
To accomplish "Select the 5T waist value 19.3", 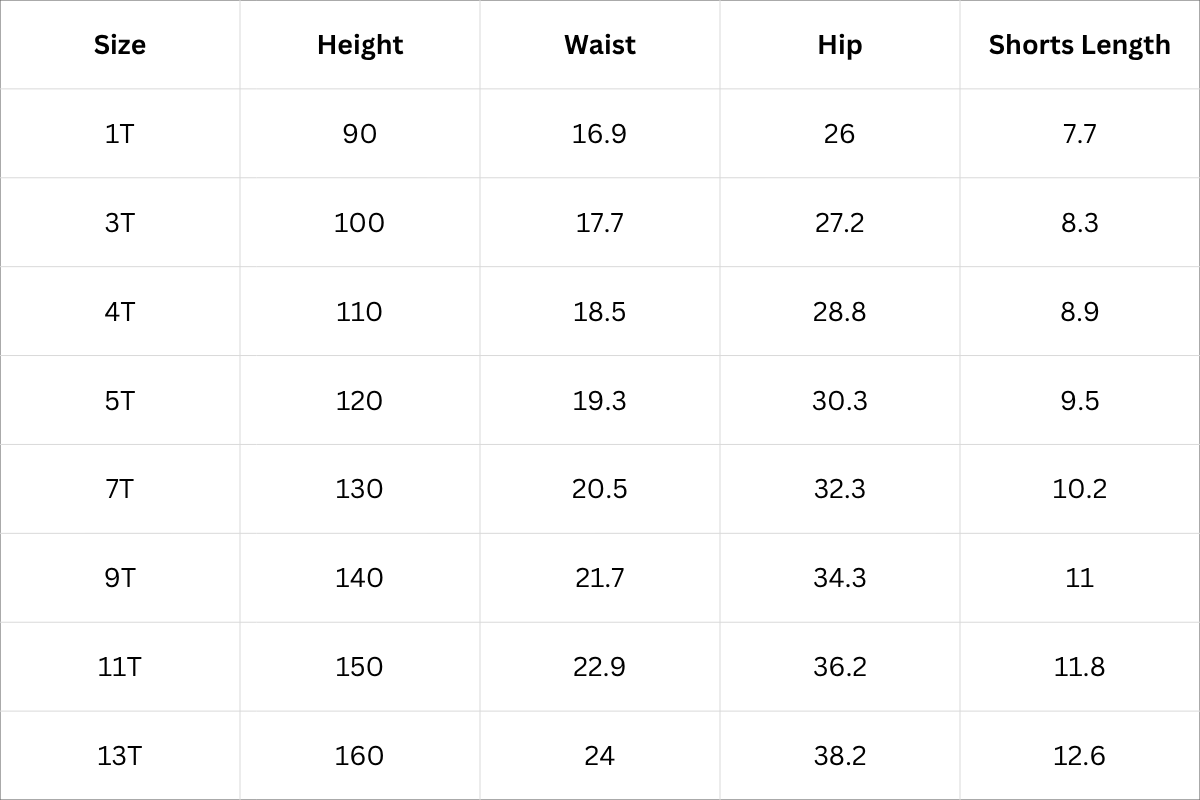I will click(x=600, y=401).
